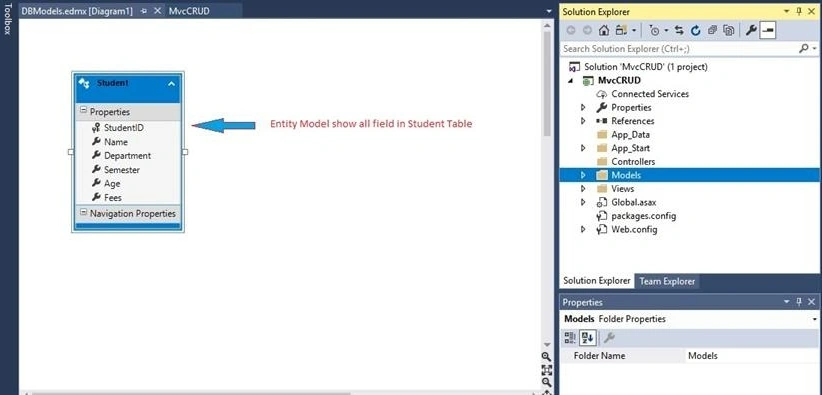This screenshot has width=822, height=395.
Task: Select the MvcCRUD project
Action: tap(619, 81)
